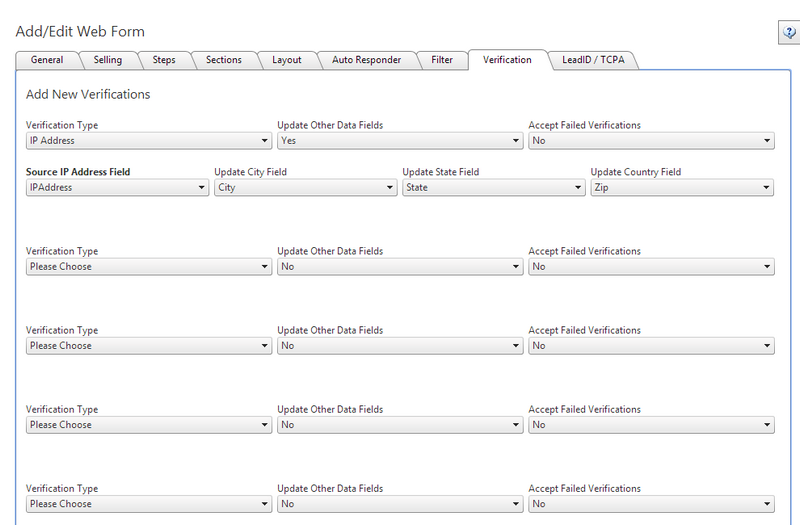Select the Sections tab
The width and height of the screenshot is (800, 525).
tap(223, 60)
